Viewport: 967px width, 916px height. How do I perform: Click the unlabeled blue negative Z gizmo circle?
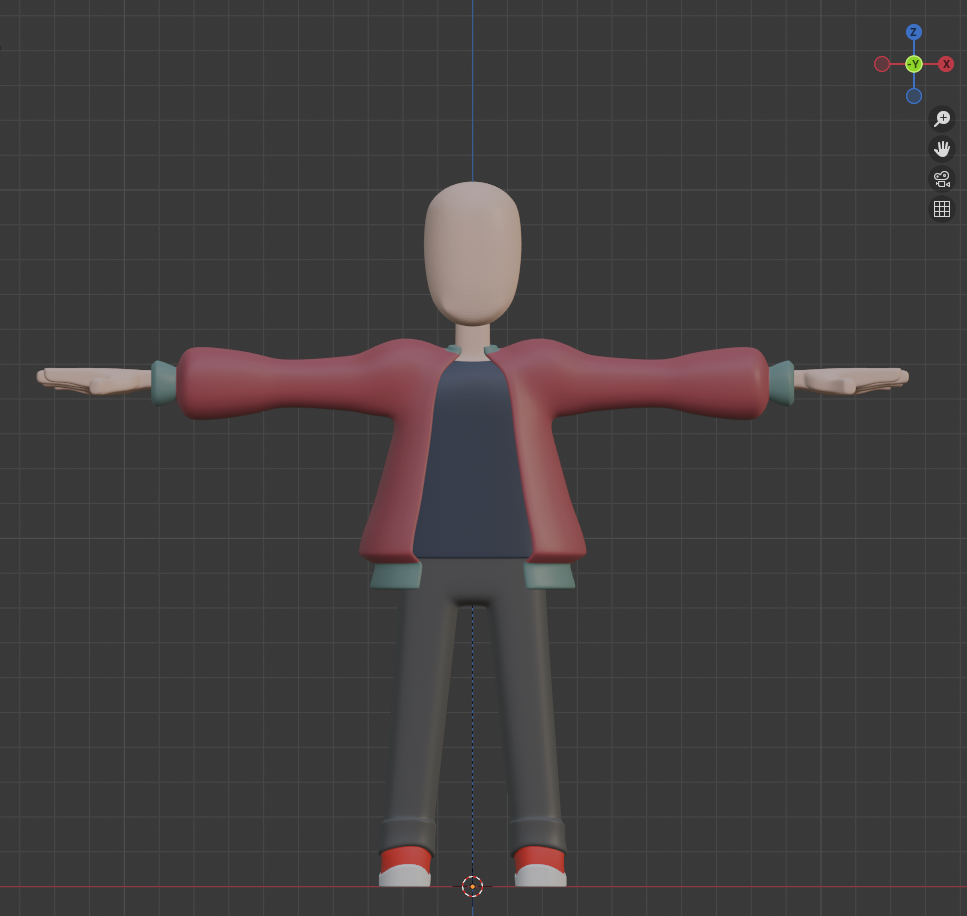tap(914, 96)
